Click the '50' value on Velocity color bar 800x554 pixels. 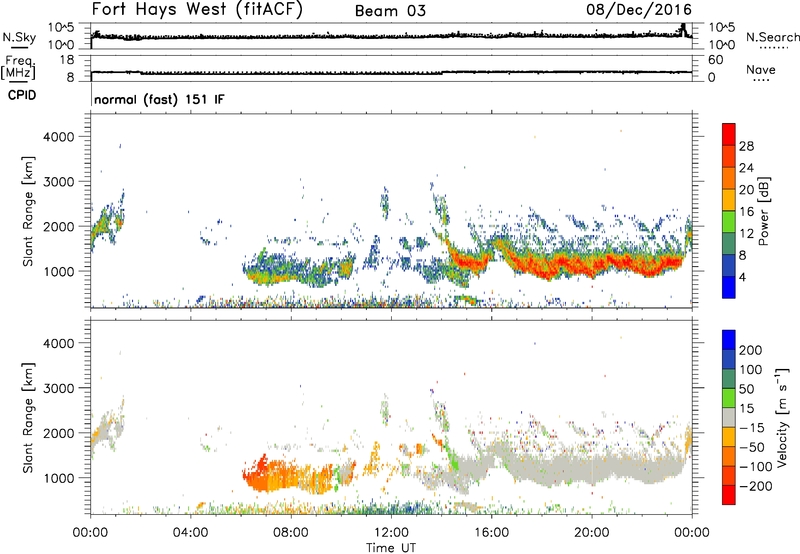tap(746, 389)
